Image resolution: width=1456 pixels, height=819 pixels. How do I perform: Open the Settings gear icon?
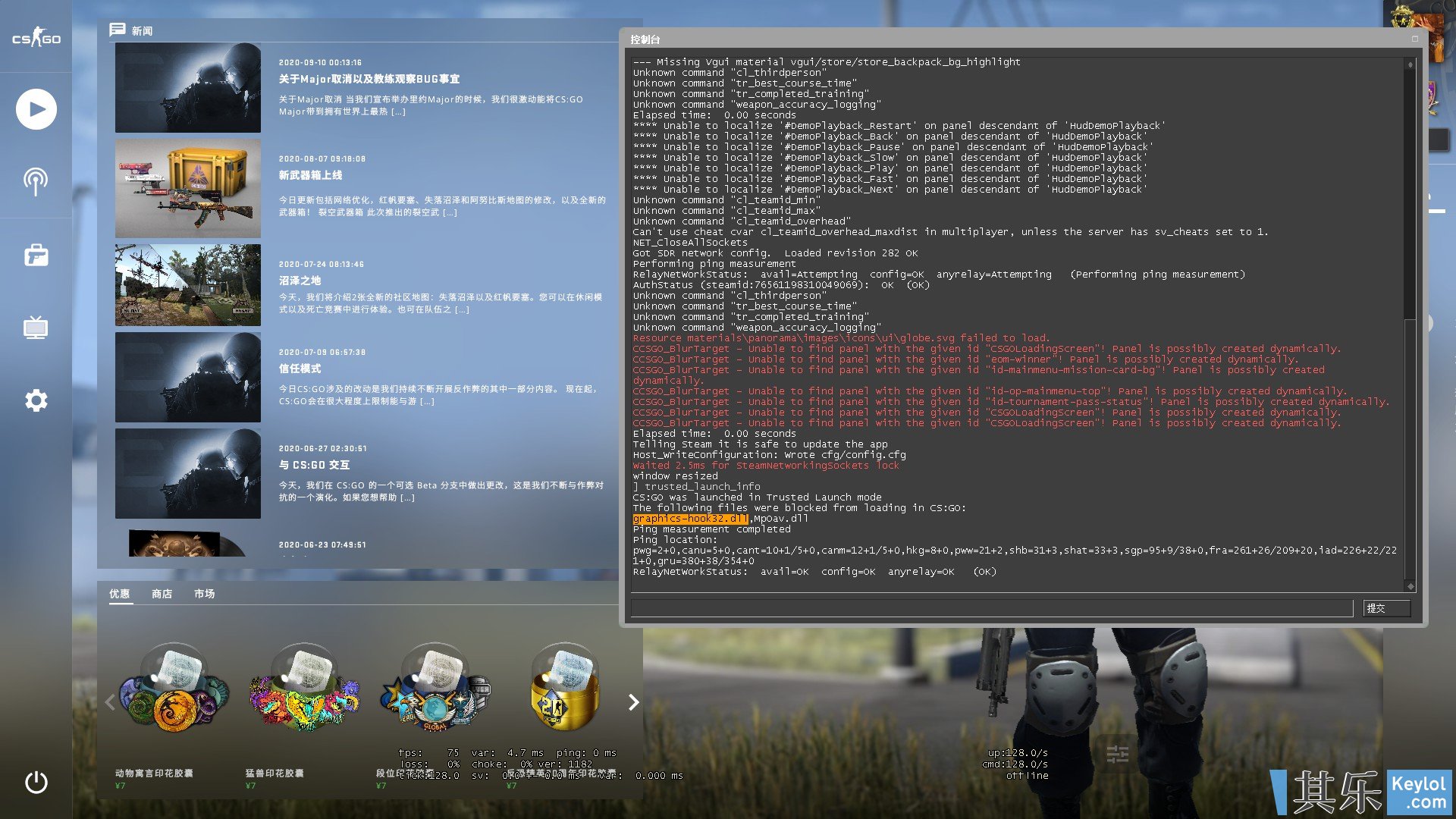[x=36, y=400]
